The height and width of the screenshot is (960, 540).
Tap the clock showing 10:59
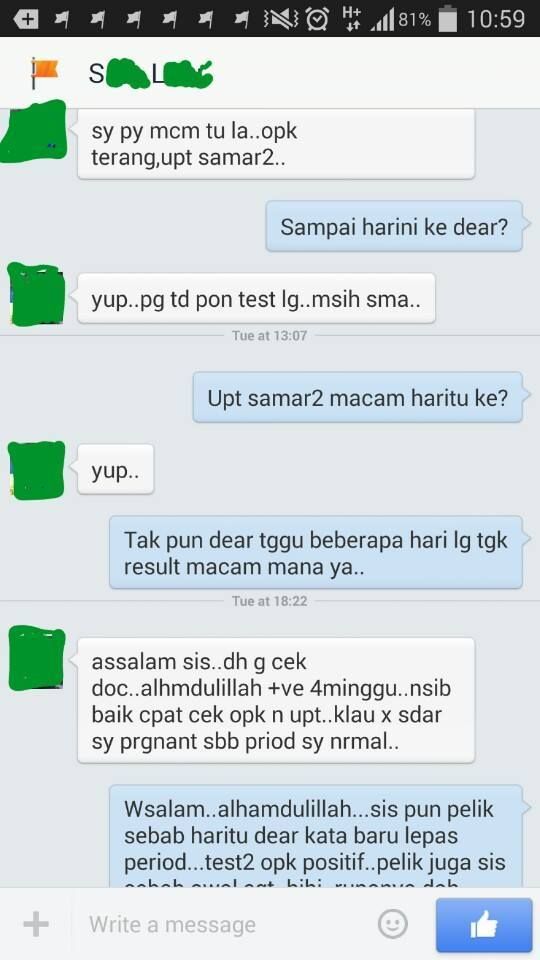coord(496,19)
